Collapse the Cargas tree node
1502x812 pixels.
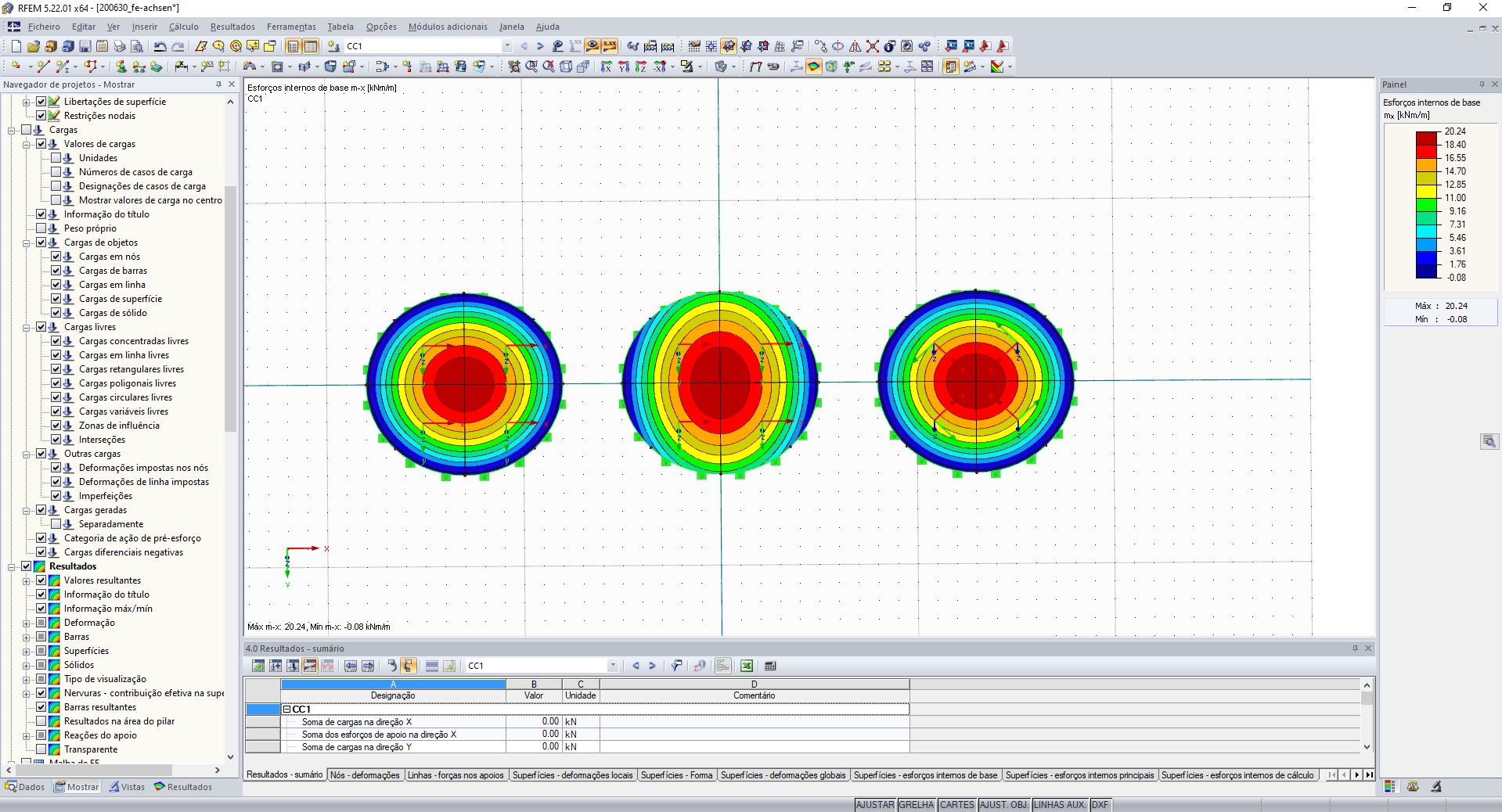[x=11, y=130]
